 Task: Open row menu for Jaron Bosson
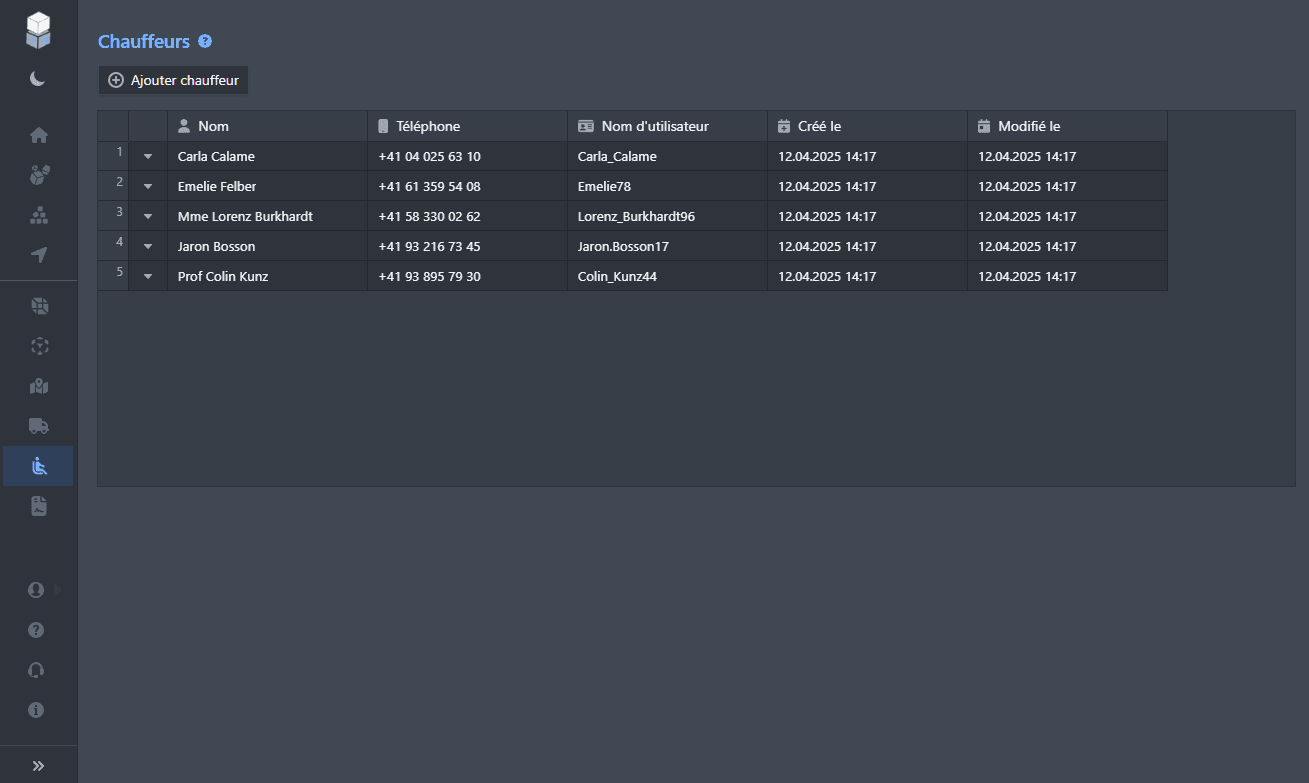coord(148,247)
